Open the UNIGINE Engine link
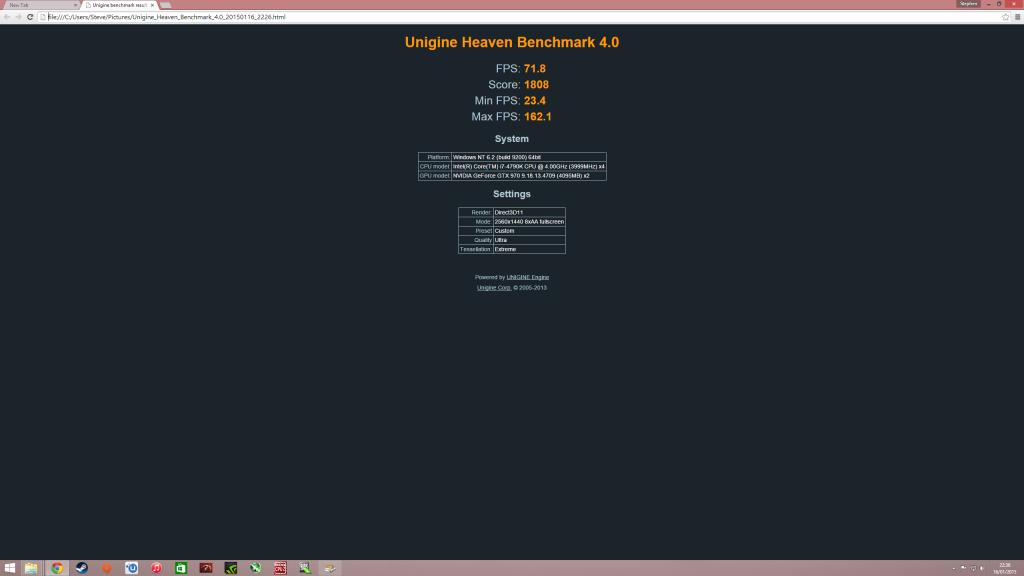This screenshot has height=576, width=1024. pyautogui.click(x=528, y=278)
